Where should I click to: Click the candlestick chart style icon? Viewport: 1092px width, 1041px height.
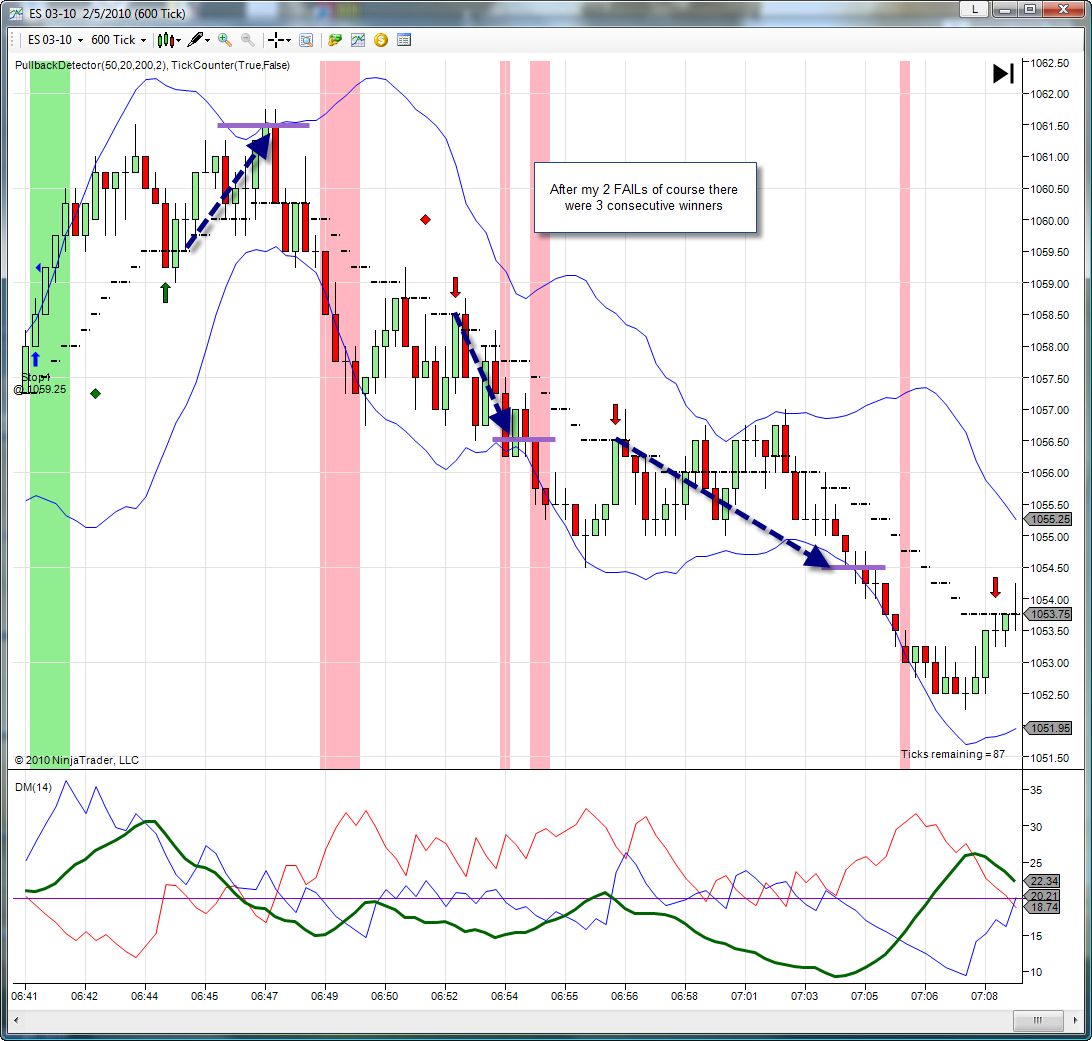point(164,40)
